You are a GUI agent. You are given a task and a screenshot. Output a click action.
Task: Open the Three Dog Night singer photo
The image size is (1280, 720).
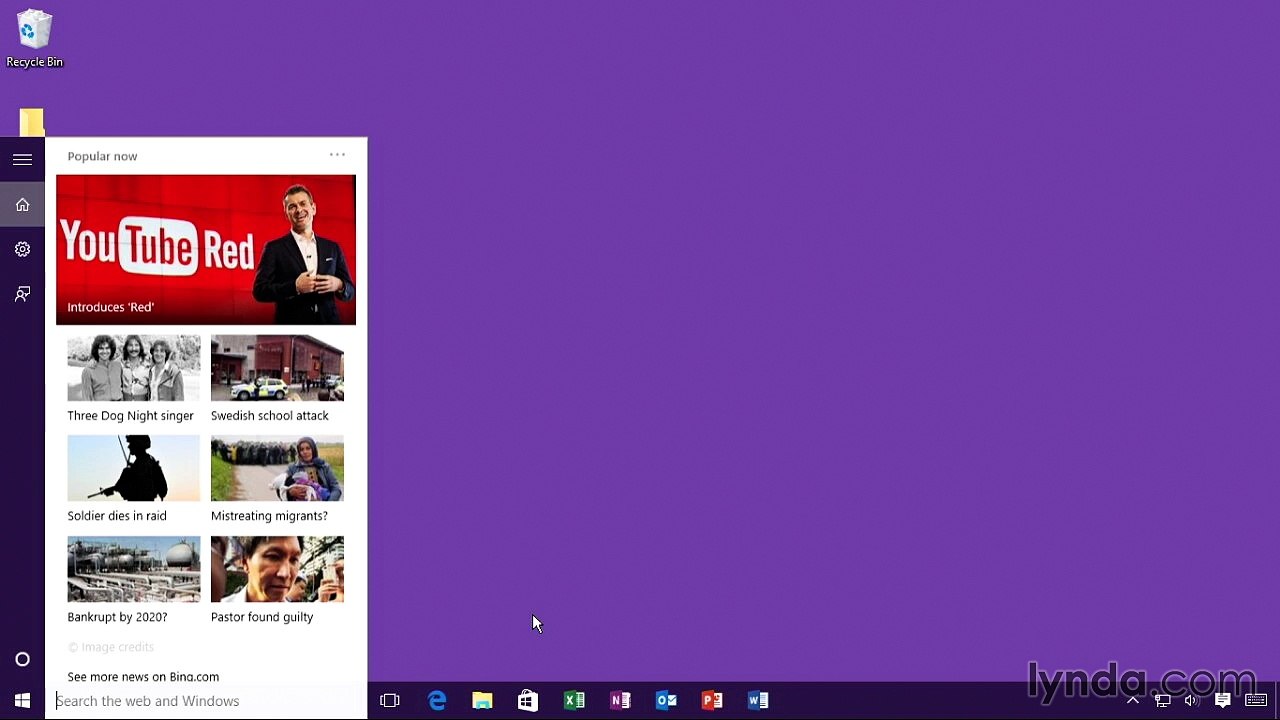pos(134,368)
